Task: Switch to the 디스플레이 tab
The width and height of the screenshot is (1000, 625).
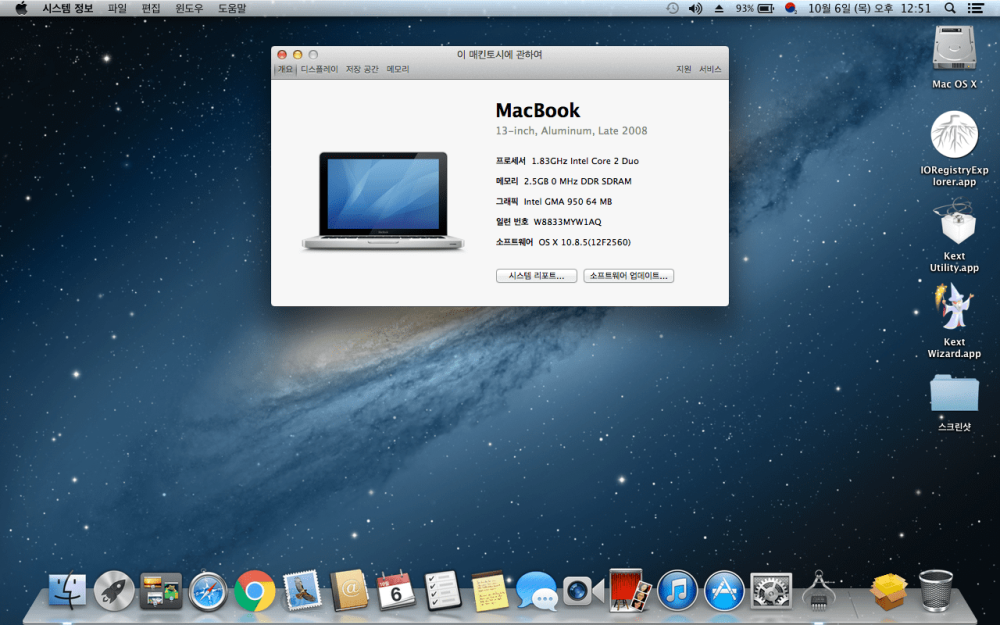Action: click(x=319, y=69)
